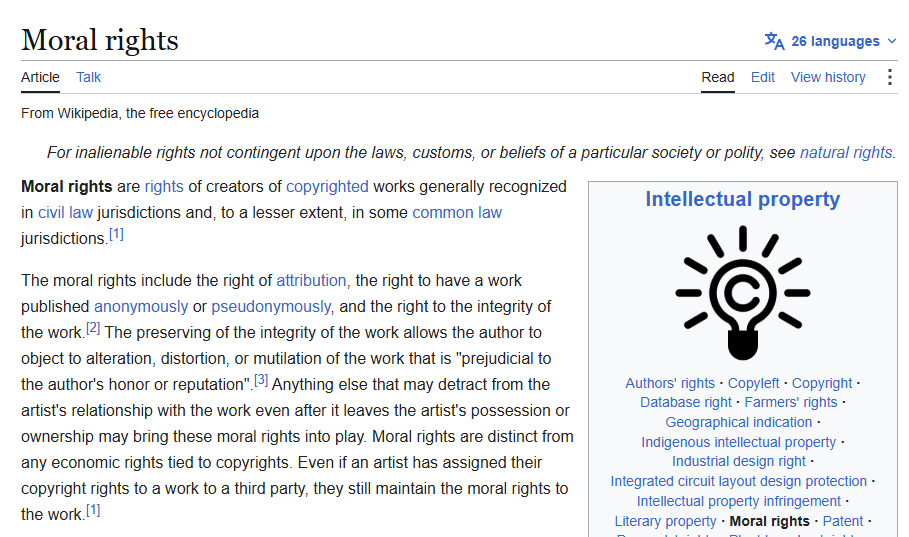Open footnote reference [3]

pyautogui.click(x=261, y=380)
